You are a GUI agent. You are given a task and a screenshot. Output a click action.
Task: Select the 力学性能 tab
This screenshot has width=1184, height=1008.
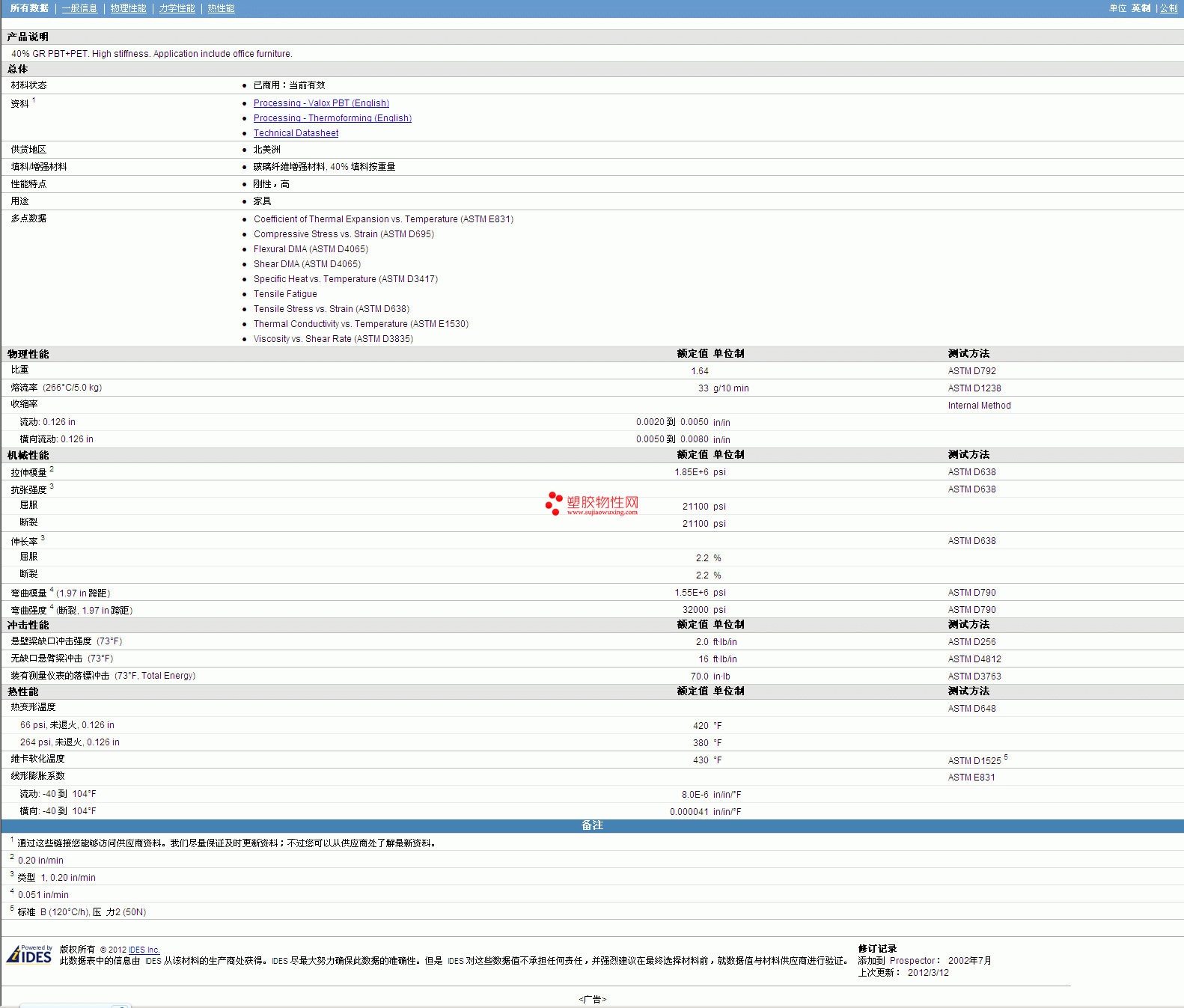point(177,8)
